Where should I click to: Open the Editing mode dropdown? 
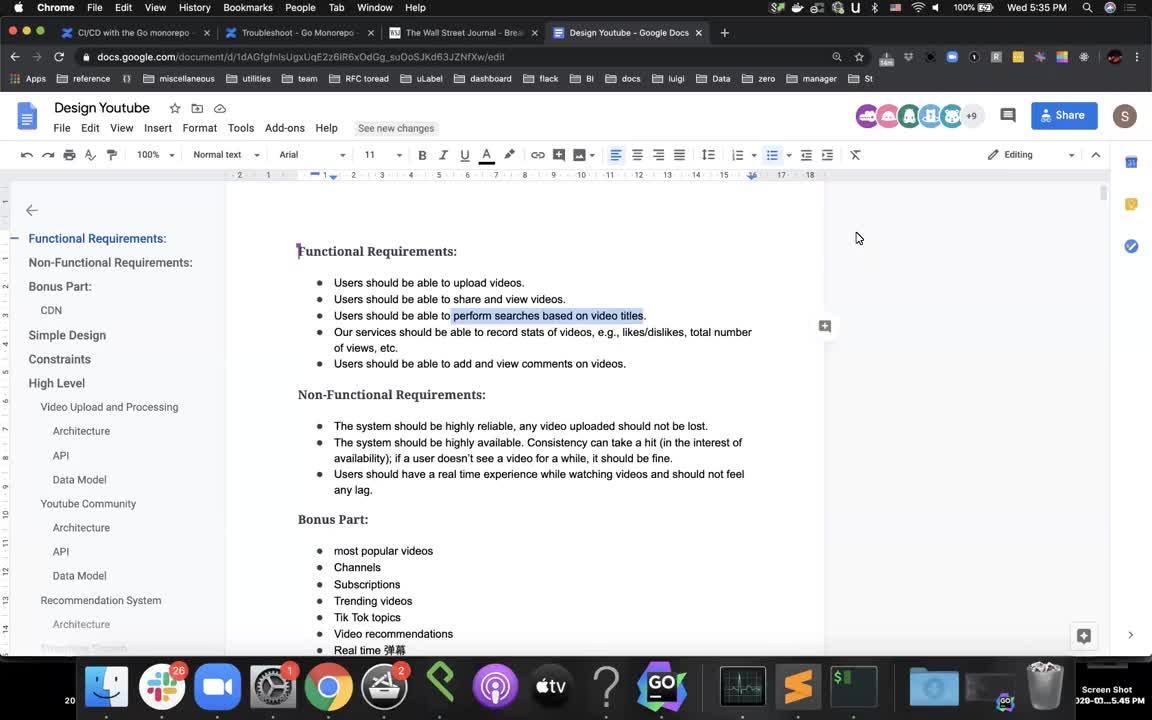pos(1032,155)
